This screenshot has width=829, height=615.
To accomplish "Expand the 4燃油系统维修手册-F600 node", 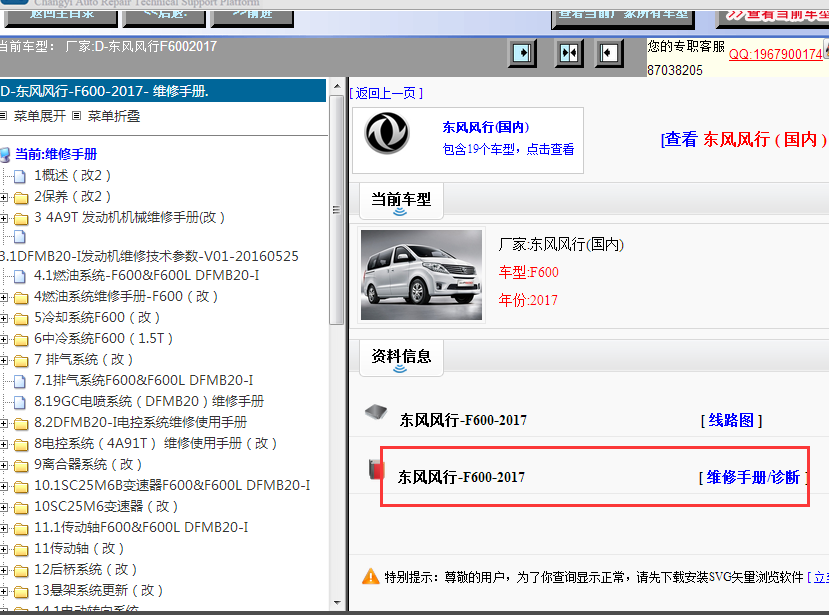I will point(4,297).
